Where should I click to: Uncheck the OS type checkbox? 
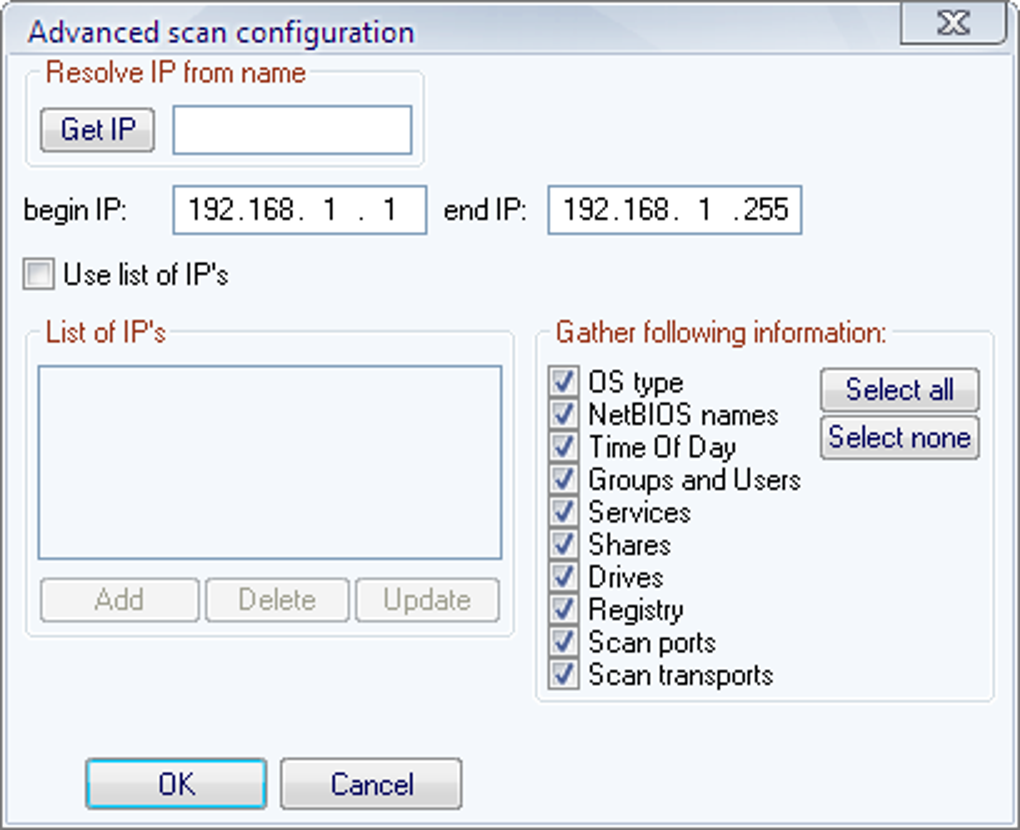pyautogui.click(x=564, y=382)
